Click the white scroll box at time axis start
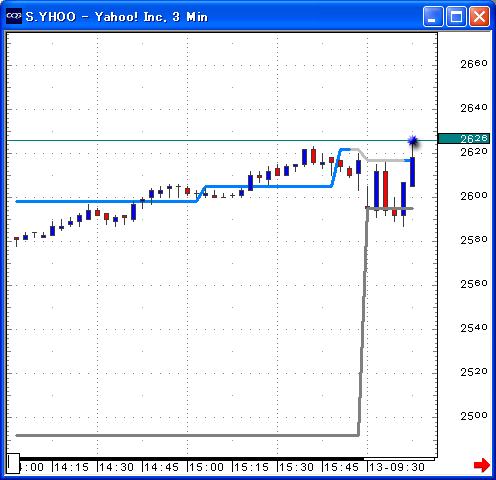 click(13, 463)
